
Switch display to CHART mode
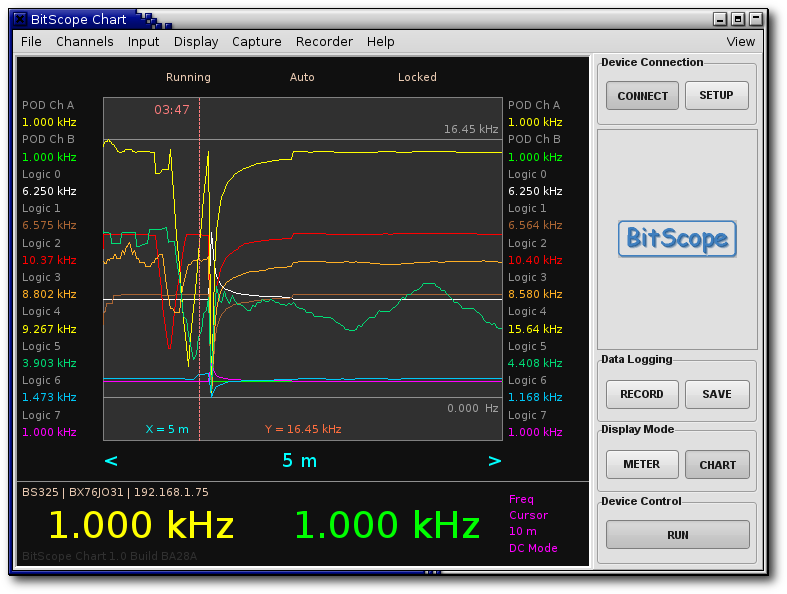coord(717,464)
